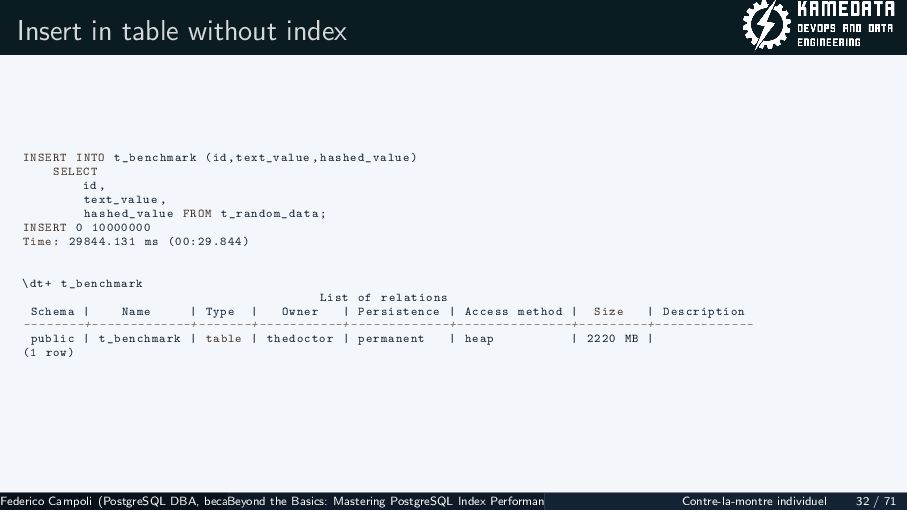Viewport: 907px width, 510px height.
Task: Click the '(1 row)' result count
Action: click(x=49, y=352)
